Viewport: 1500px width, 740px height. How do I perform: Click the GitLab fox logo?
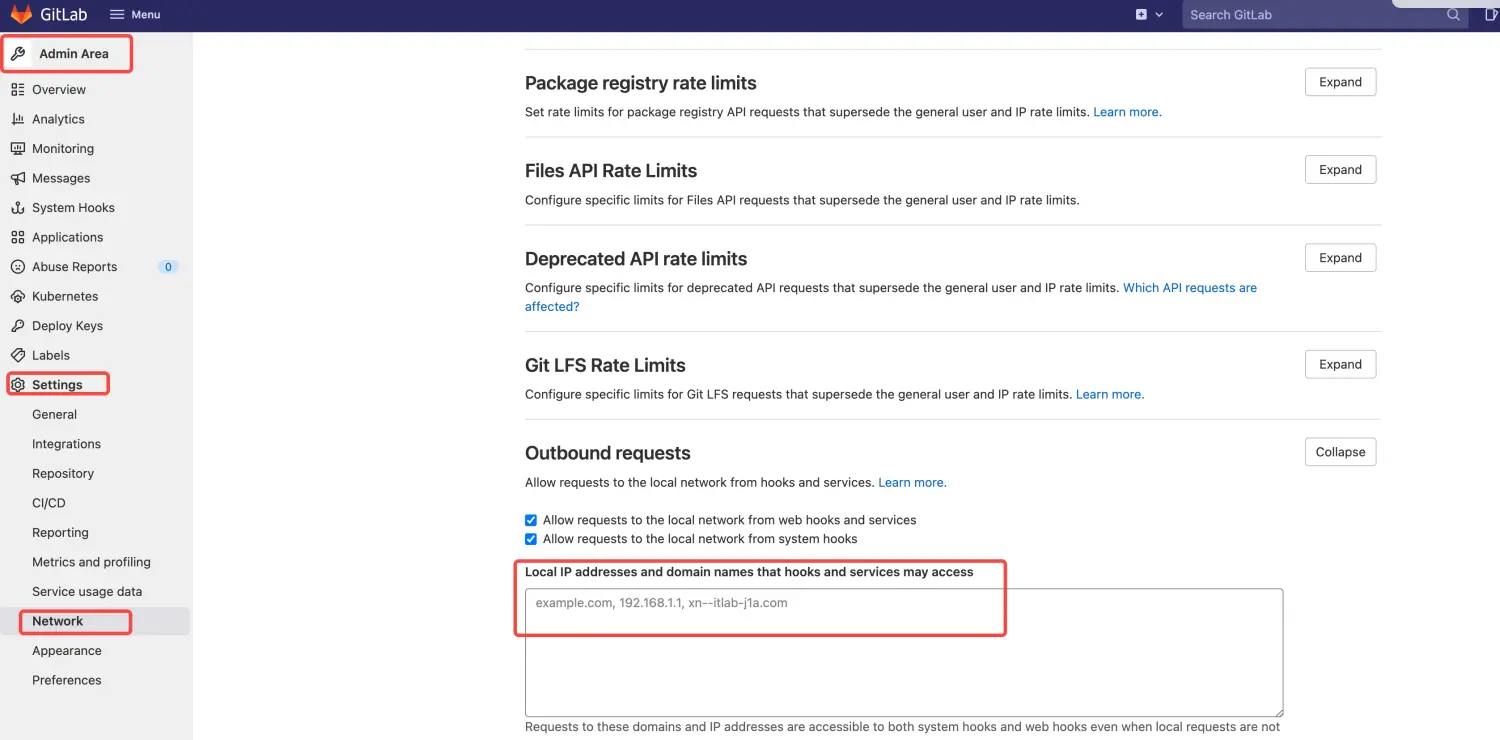coord(21,14)
